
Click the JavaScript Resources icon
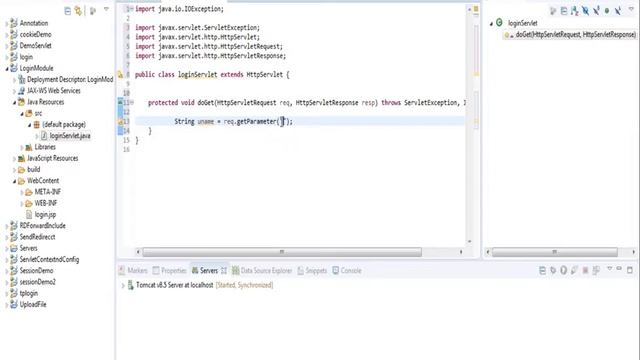pyautogui.click(x=22, y=158)
